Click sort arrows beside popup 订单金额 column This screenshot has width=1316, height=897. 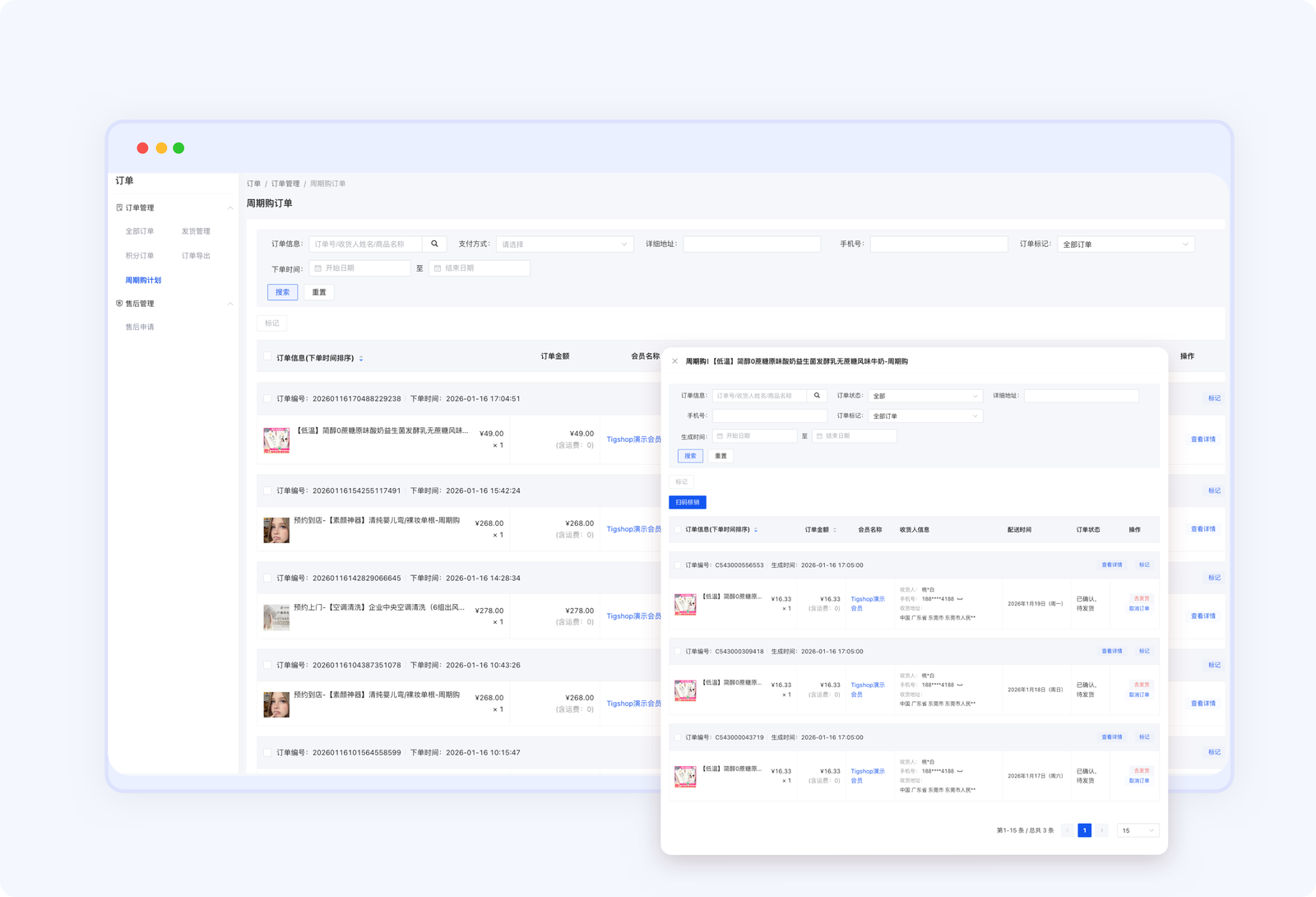pos(835,530)
